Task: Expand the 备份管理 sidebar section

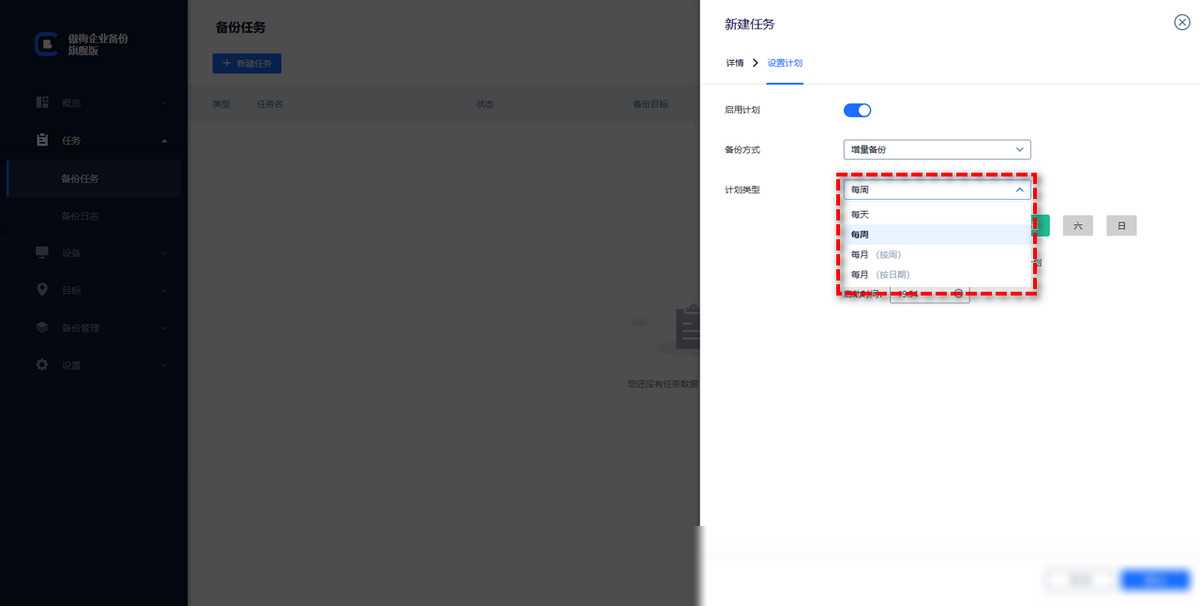Action: tap(164, 328)
